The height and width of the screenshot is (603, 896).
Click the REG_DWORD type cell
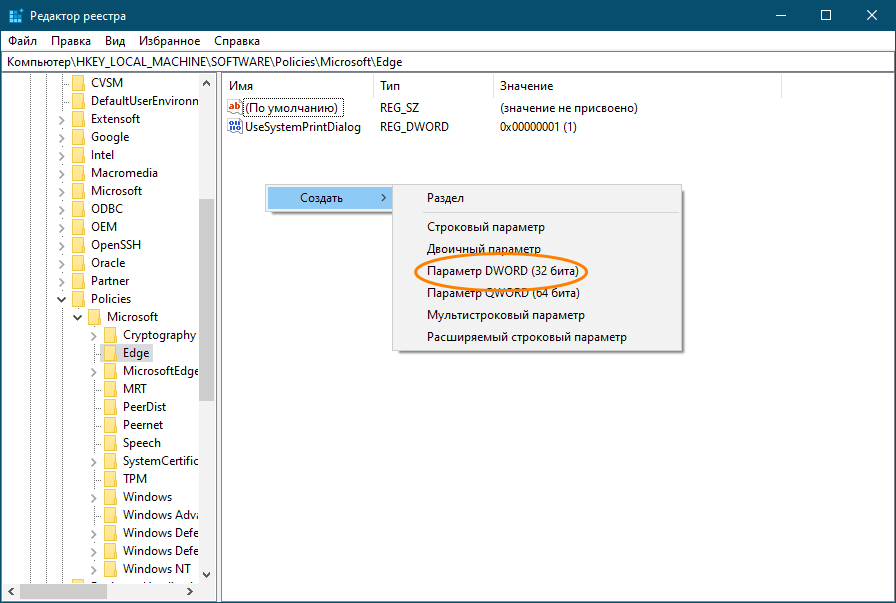point(414,127)
